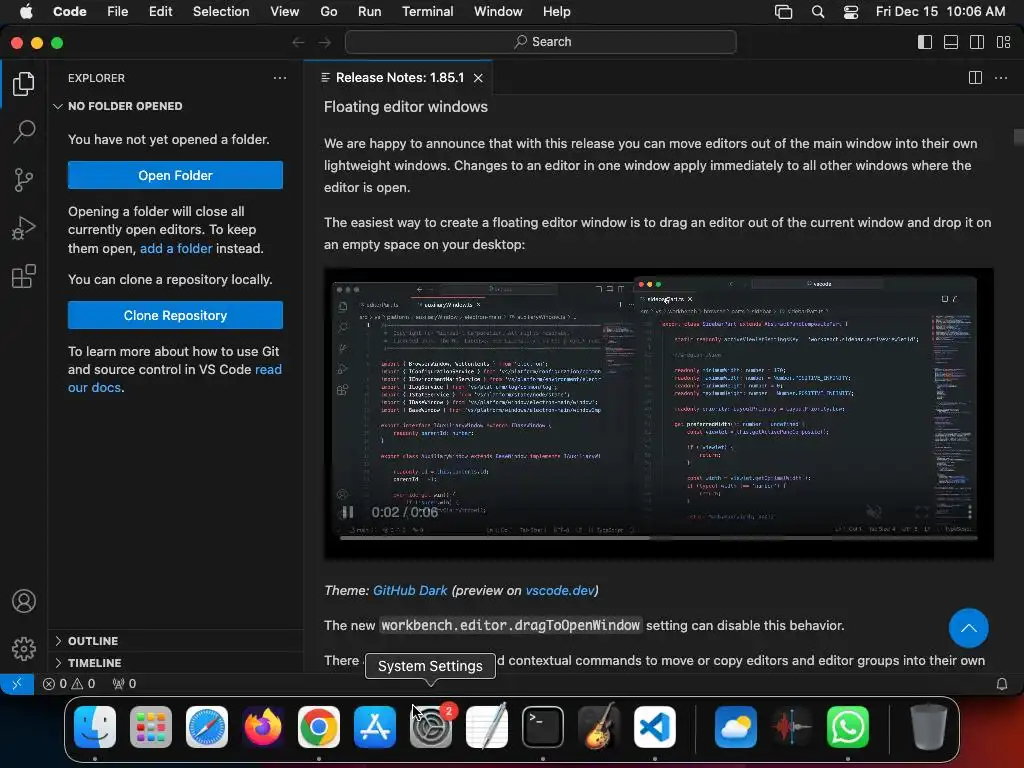Open the Terminal menu
The width and height of the screenshot is (1024, 768).
(427, 11)
